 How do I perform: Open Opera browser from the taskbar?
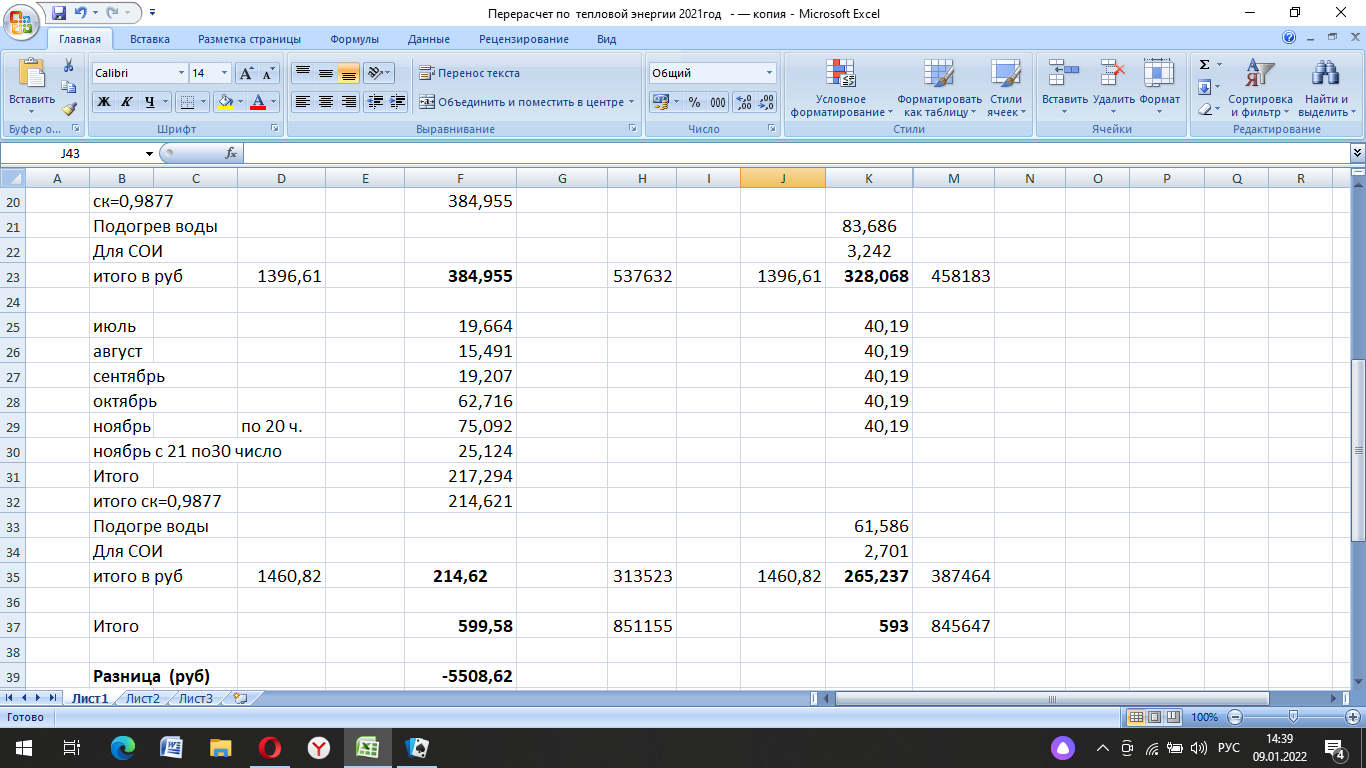click(269, 748)
